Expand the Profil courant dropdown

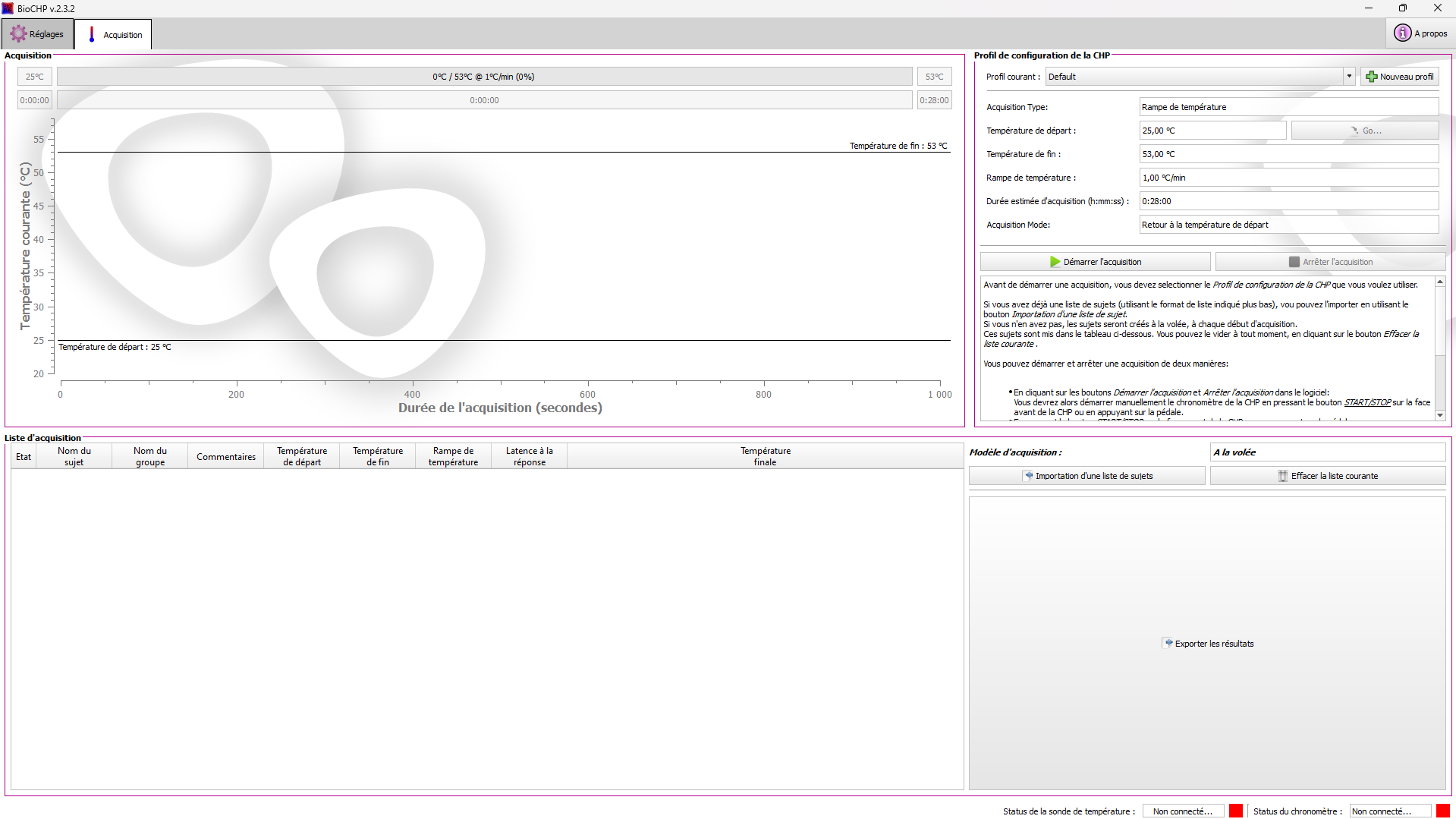tap(1348, 77)
